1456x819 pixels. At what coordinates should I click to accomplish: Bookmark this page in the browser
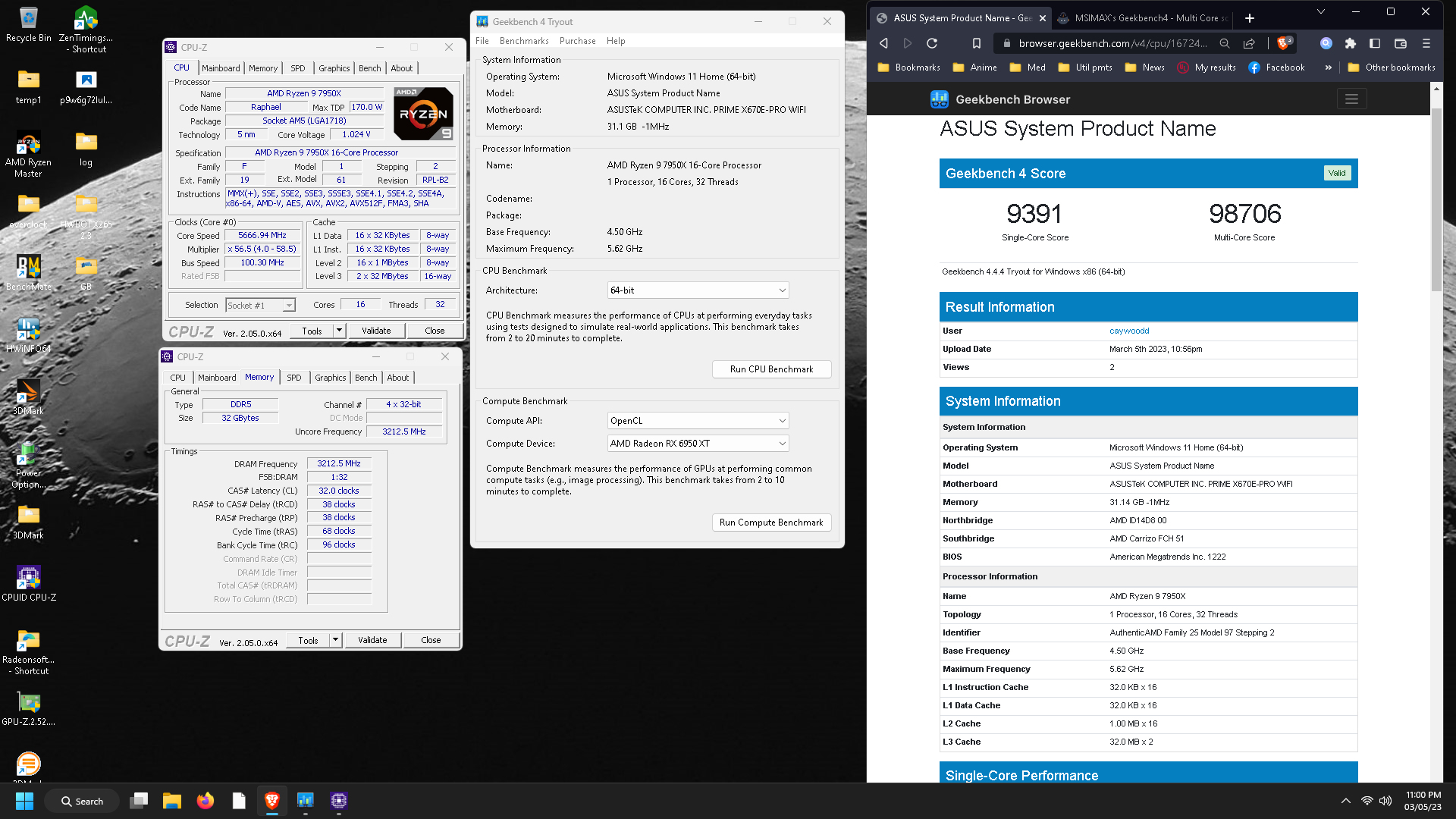click(977, 43)
